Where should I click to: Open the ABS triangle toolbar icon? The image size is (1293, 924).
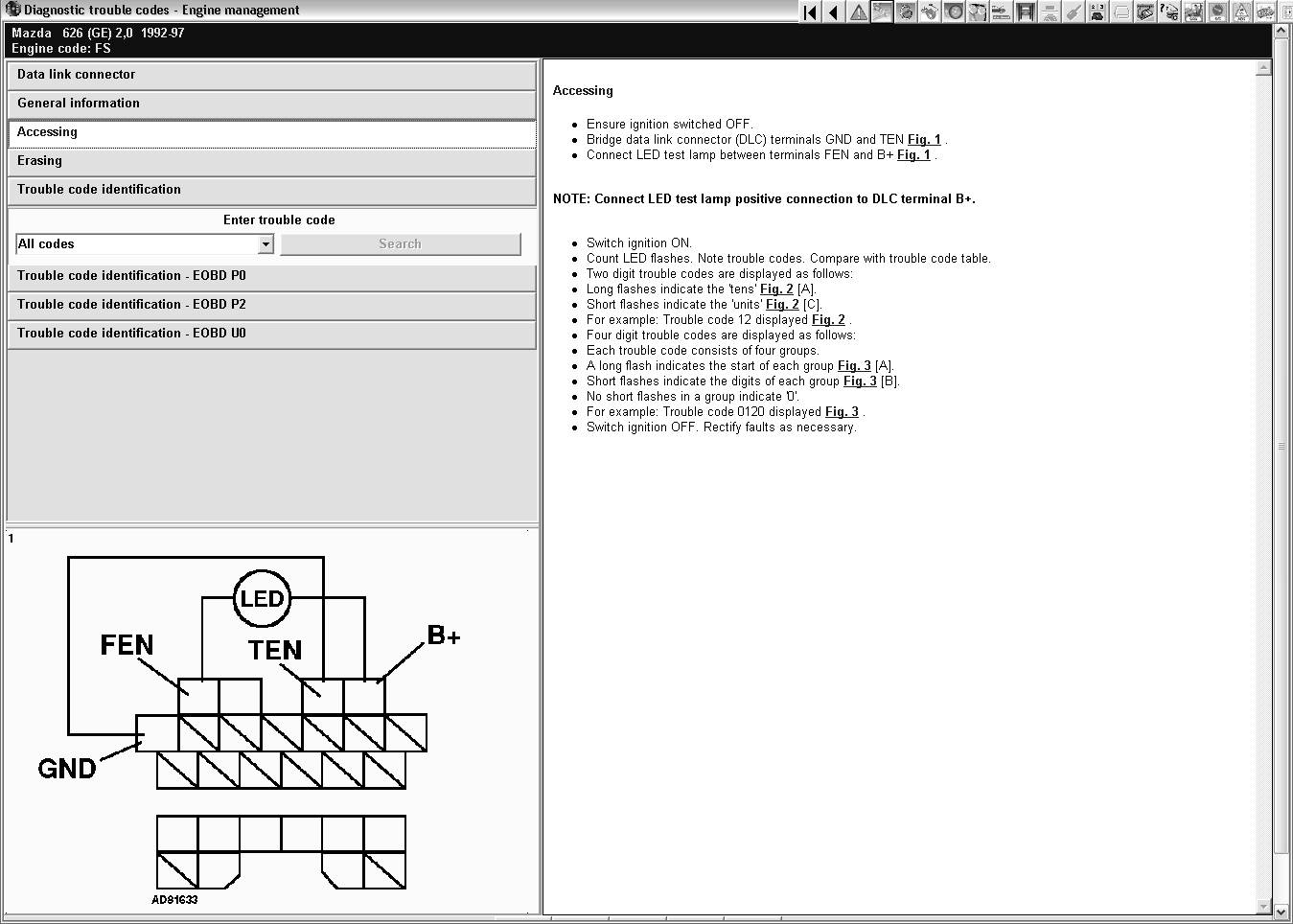click(x=1241, y=12)
